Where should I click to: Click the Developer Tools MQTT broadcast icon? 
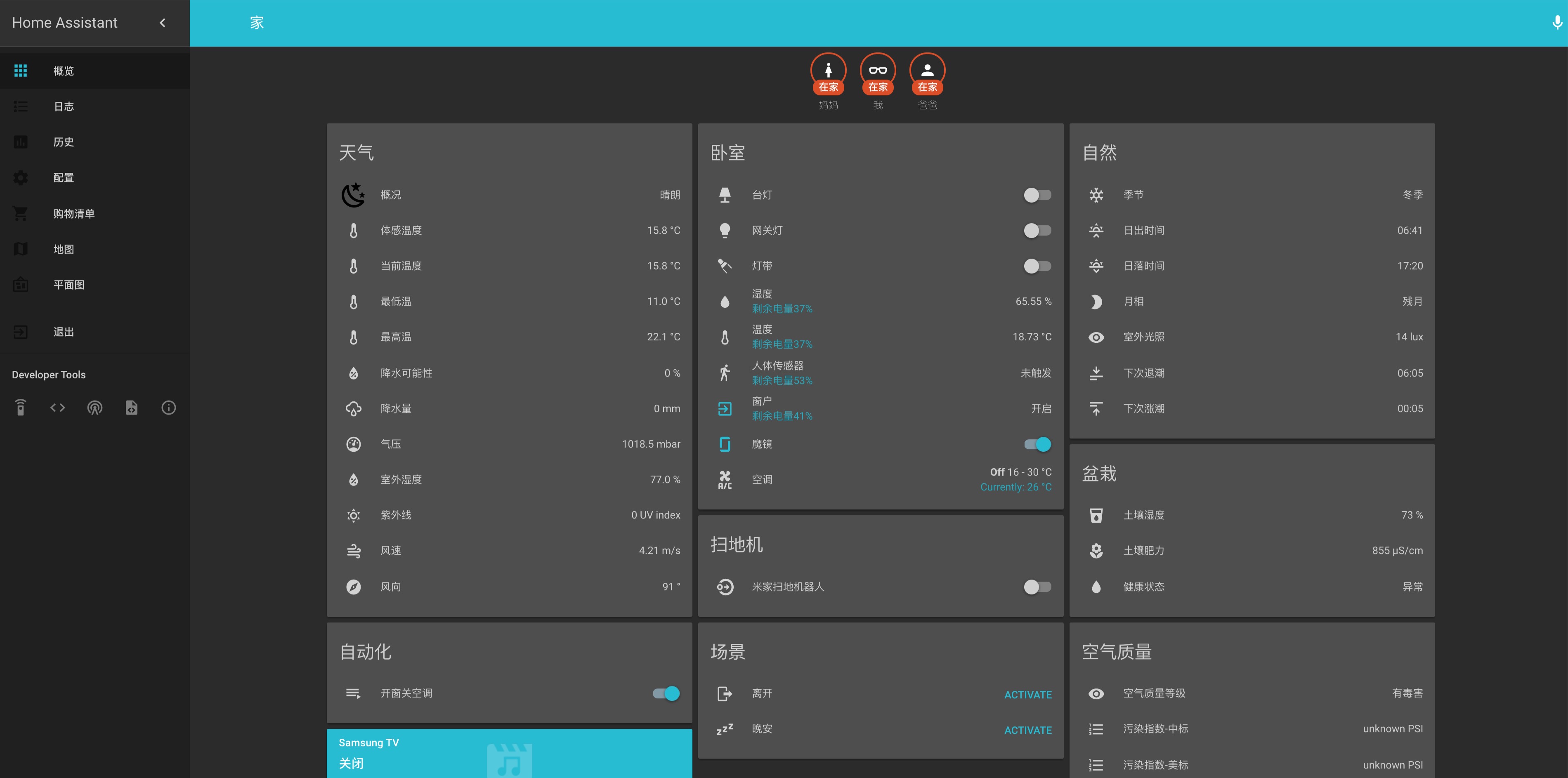94,408
